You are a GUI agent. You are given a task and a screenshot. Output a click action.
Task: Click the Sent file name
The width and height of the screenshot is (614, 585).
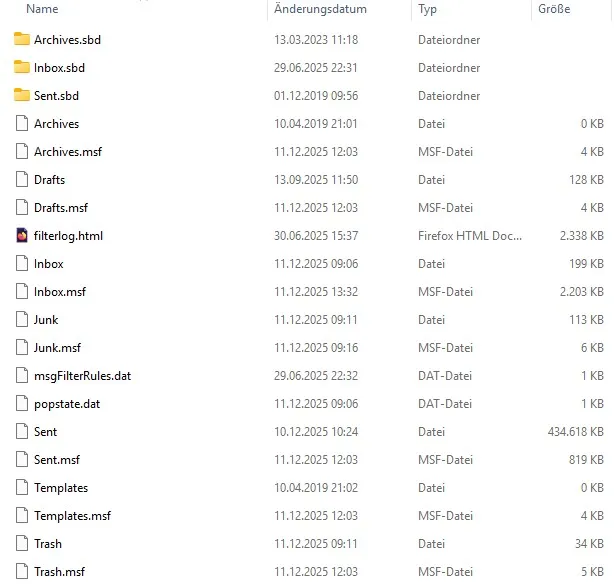coord(45,432)
